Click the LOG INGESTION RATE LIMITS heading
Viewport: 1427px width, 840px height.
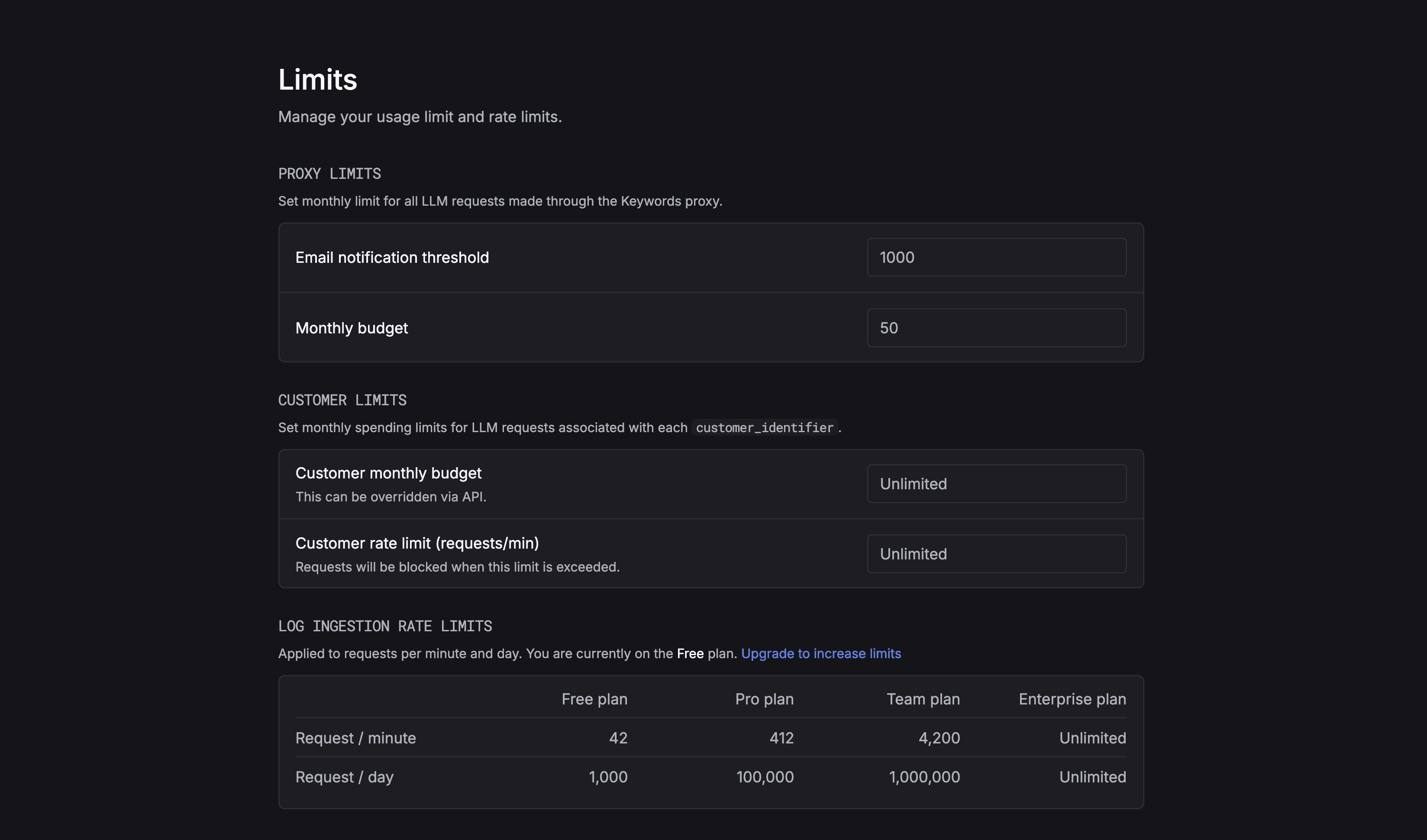point(384,627)
